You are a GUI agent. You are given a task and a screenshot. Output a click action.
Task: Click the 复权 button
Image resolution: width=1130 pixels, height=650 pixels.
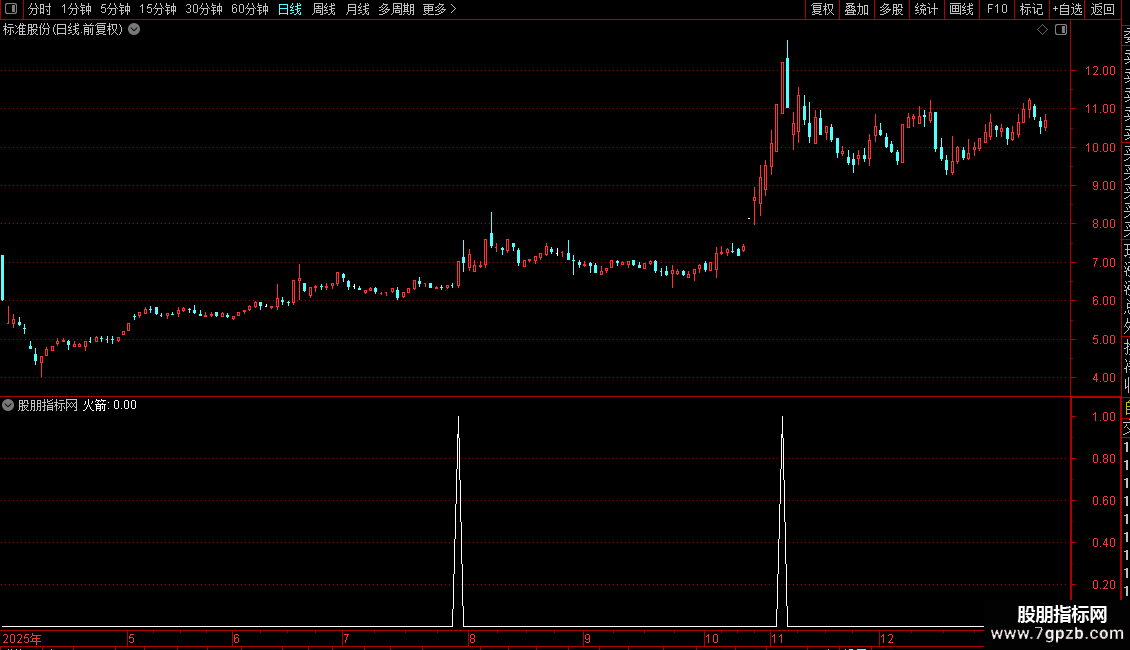point(822,9)
